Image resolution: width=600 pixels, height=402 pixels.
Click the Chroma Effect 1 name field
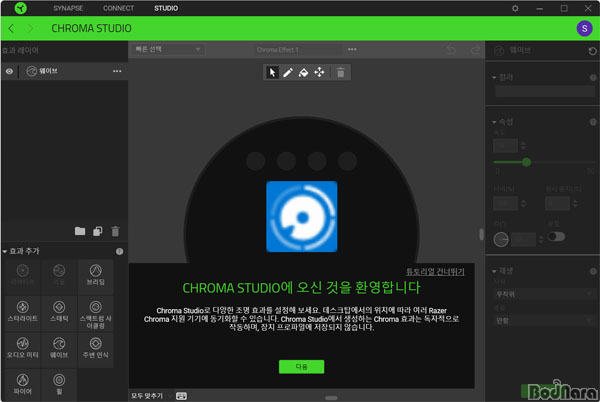click(298, 49)
